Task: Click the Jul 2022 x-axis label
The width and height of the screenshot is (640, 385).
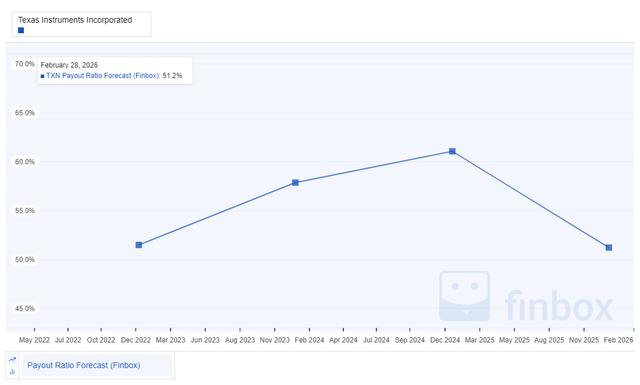Action: 68,340
